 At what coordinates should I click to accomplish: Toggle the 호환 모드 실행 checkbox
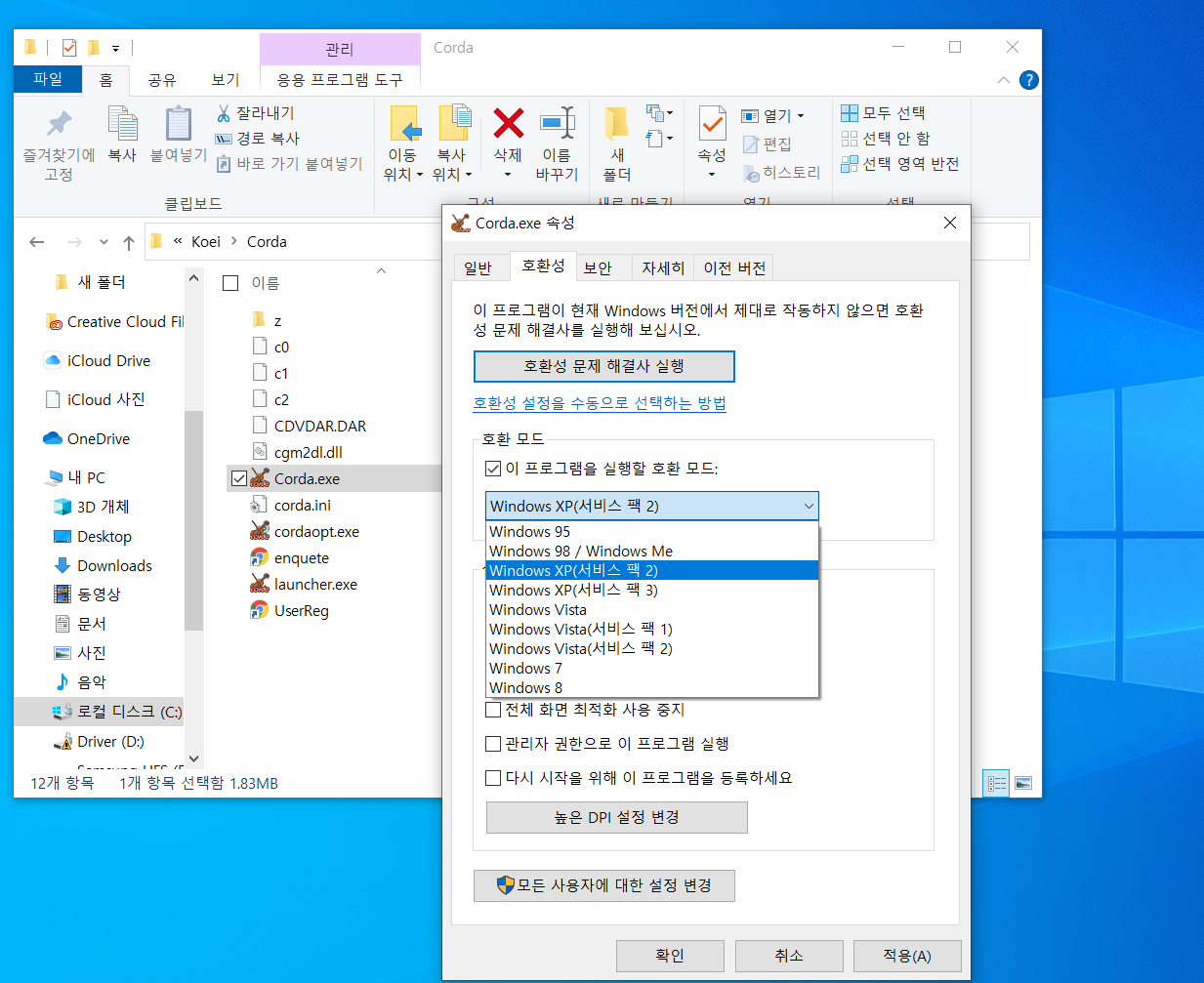pyautogui.click(x=493, y=469)
